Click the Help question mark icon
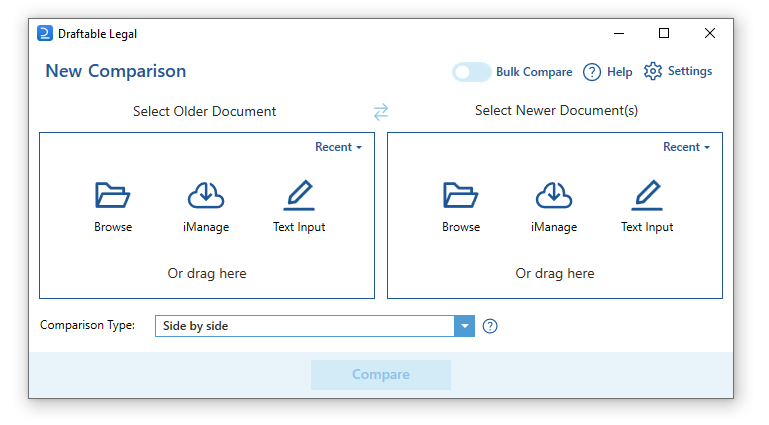The height and width of the screenshot is (425, 769). click(592, 72)
